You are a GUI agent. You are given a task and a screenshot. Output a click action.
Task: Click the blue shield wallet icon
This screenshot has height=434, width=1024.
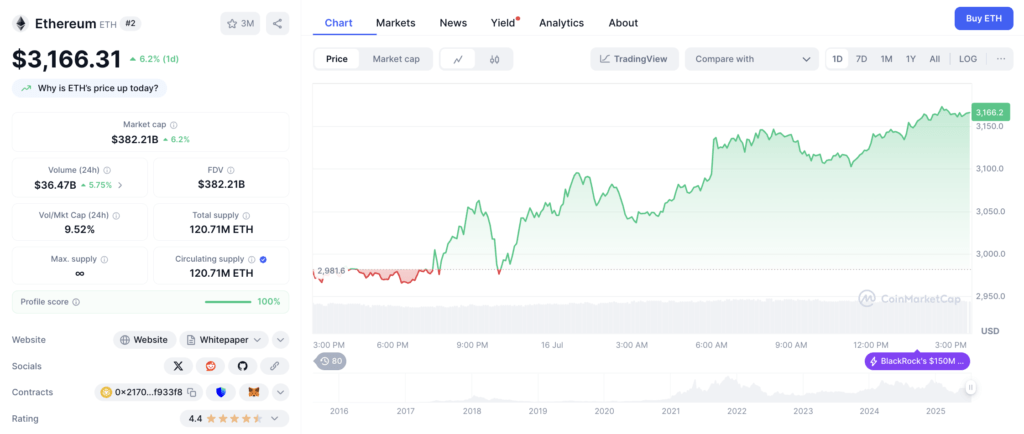click(221, 392)
